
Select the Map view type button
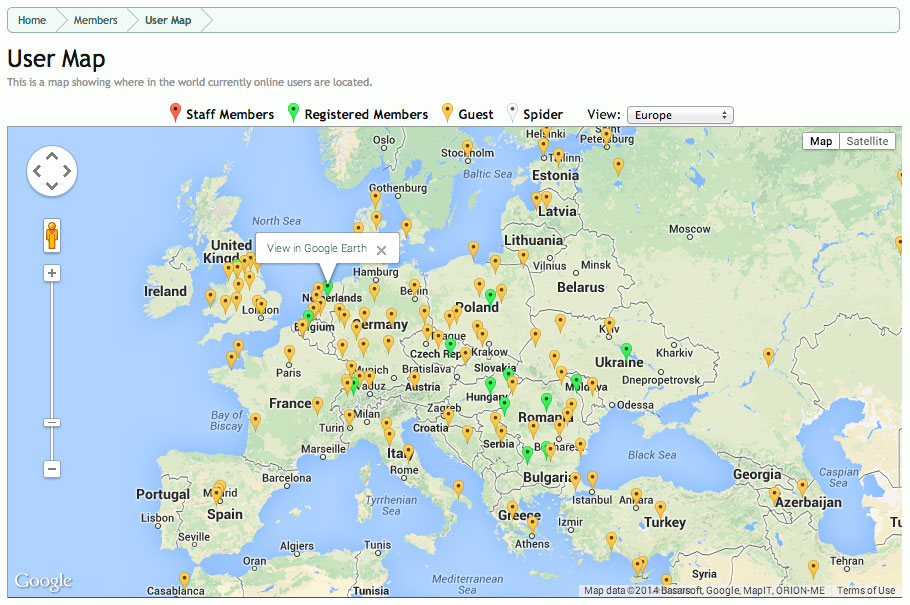tap(820, 141)
